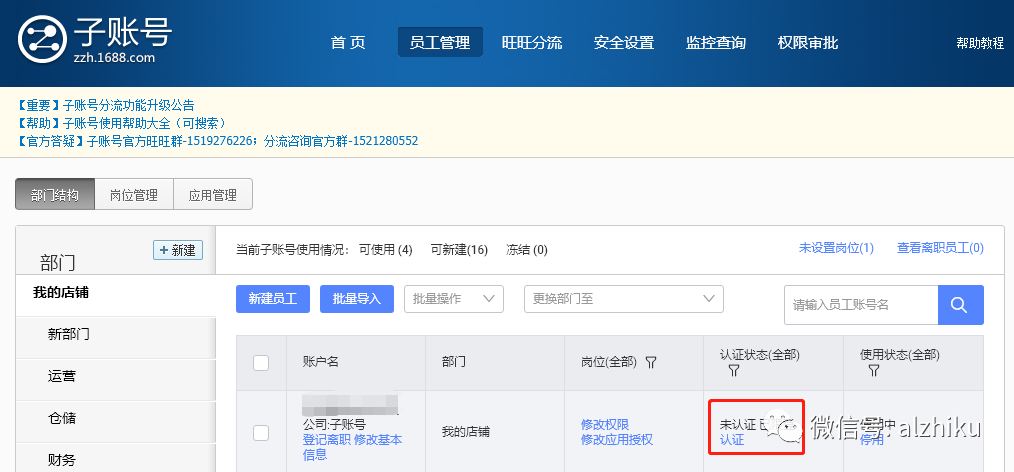The width and height of the screenshot is (1014, 472).
Task: Click 修改权限 link
Action: pos(605,425)
